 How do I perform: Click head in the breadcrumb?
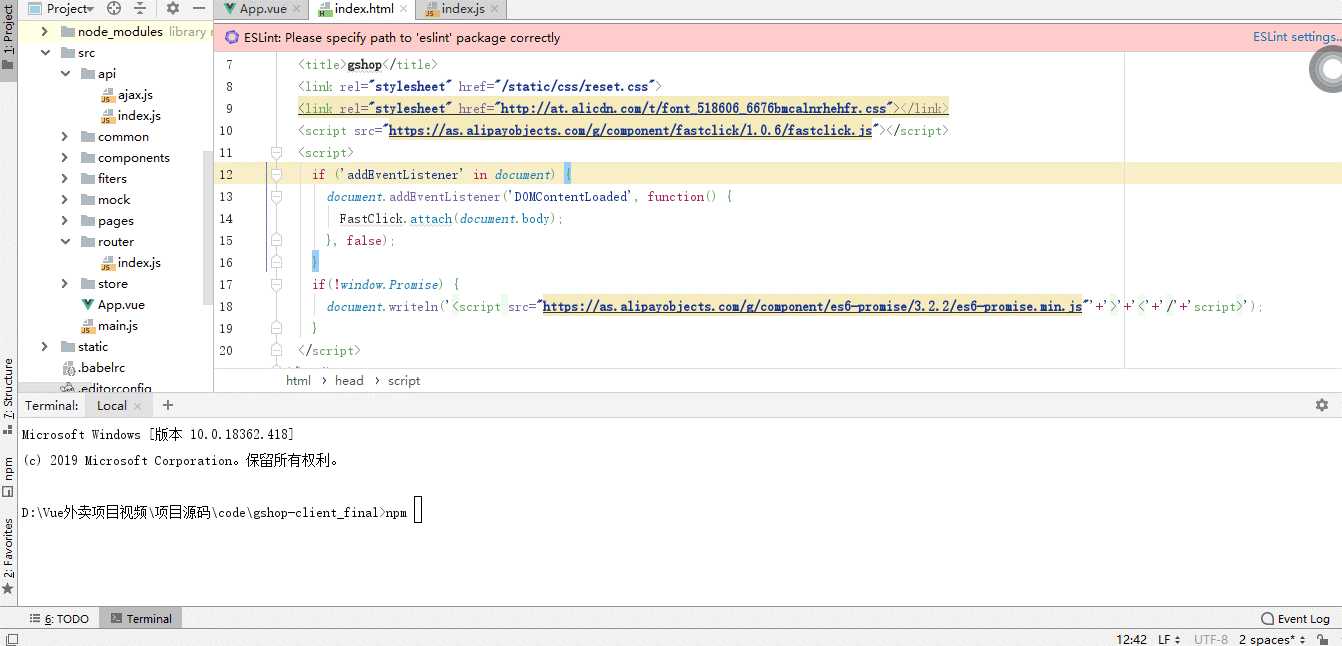click(x=349, y=381)
